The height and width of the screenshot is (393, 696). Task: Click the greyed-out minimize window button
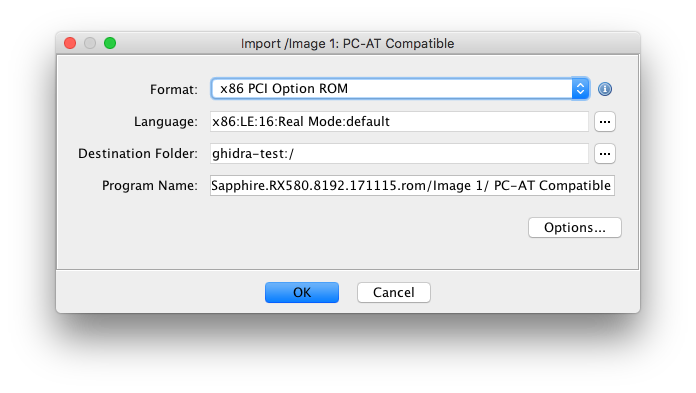pos(90,43)
